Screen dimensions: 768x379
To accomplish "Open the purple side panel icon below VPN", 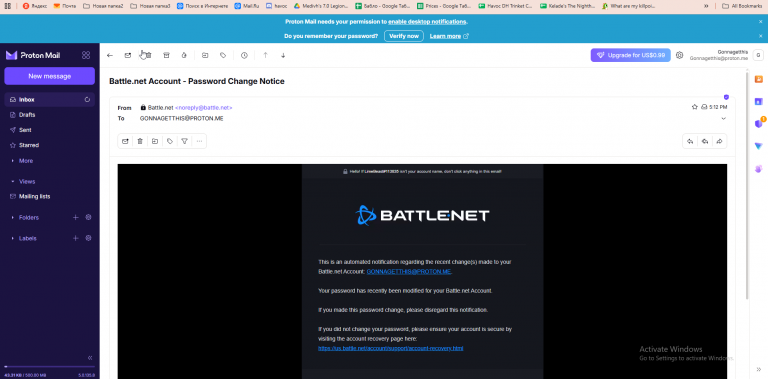I will pos(759,169).
